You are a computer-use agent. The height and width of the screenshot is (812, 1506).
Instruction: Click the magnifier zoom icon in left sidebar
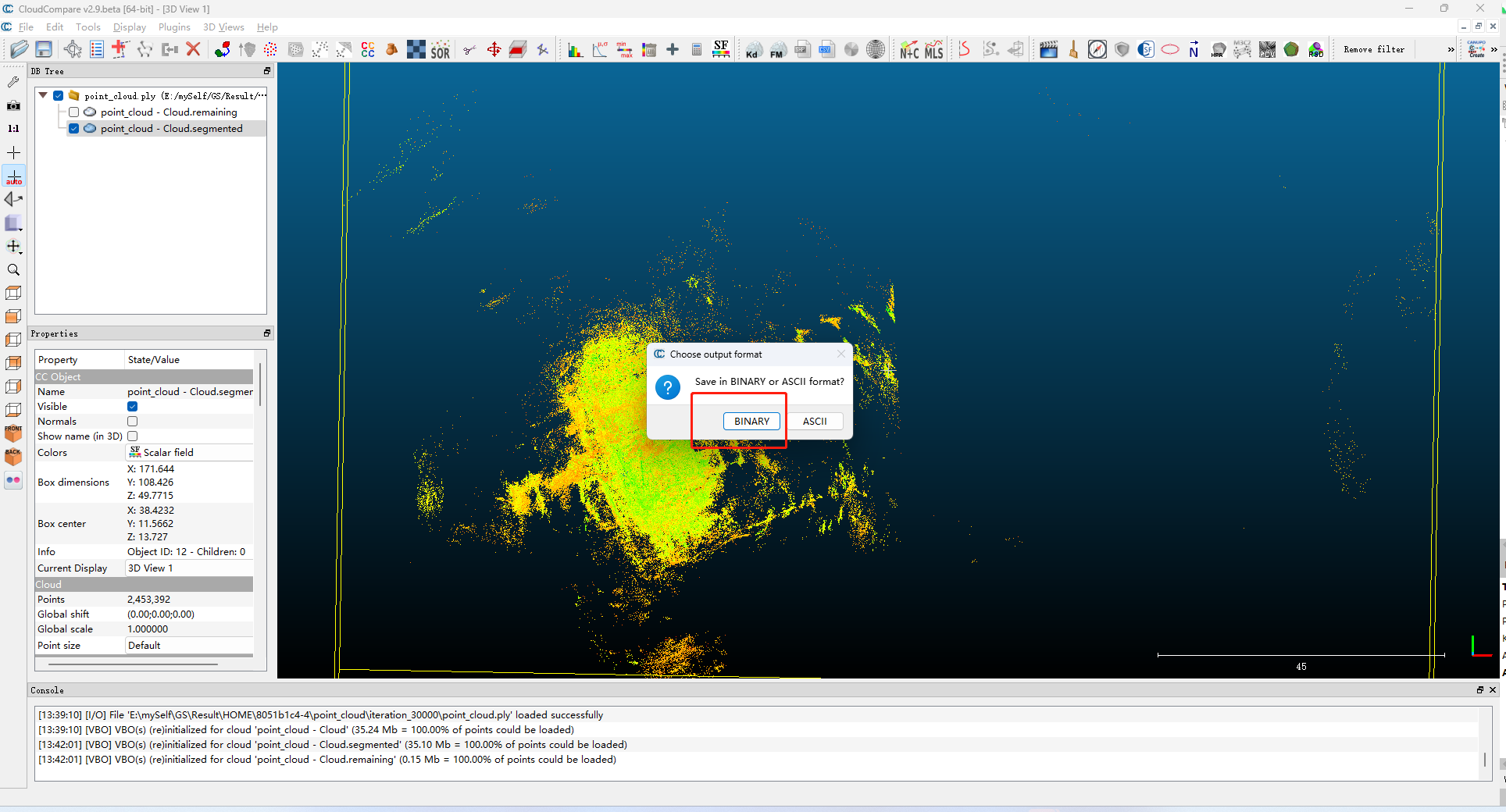point(13,270)
